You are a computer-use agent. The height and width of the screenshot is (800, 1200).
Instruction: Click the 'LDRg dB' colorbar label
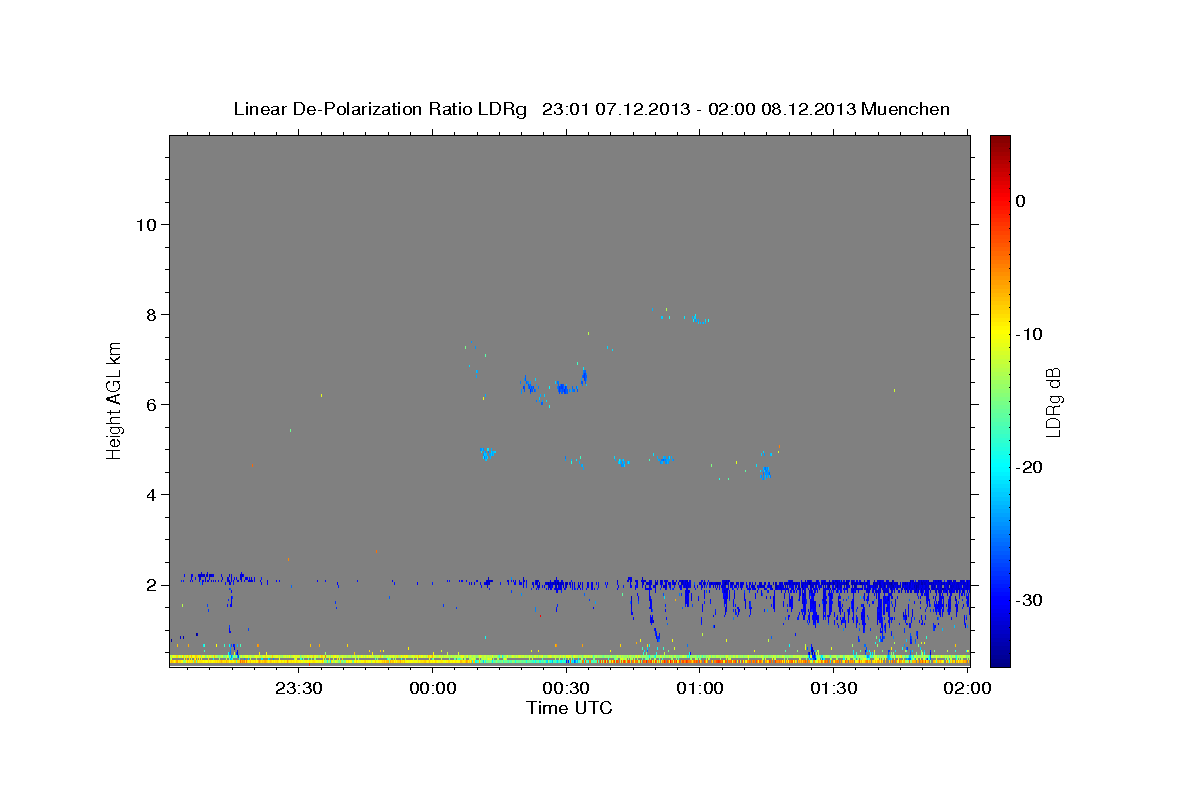[x=1053, y=401]
